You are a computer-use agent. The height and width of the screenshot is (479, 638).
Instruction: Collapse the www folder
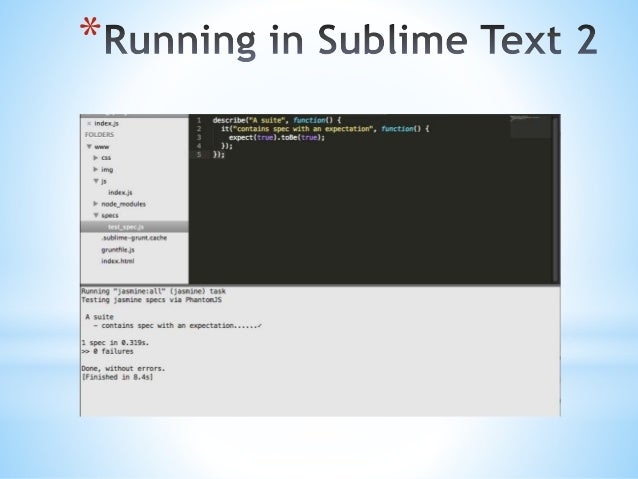click(x=89, y=147)
